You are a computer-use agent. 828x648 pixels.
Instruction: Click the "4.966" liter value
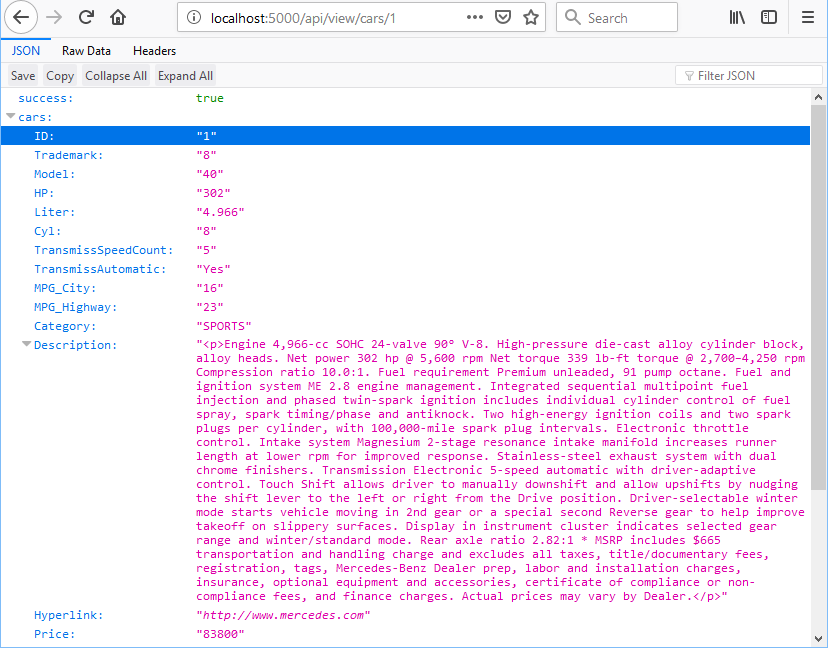220,212
